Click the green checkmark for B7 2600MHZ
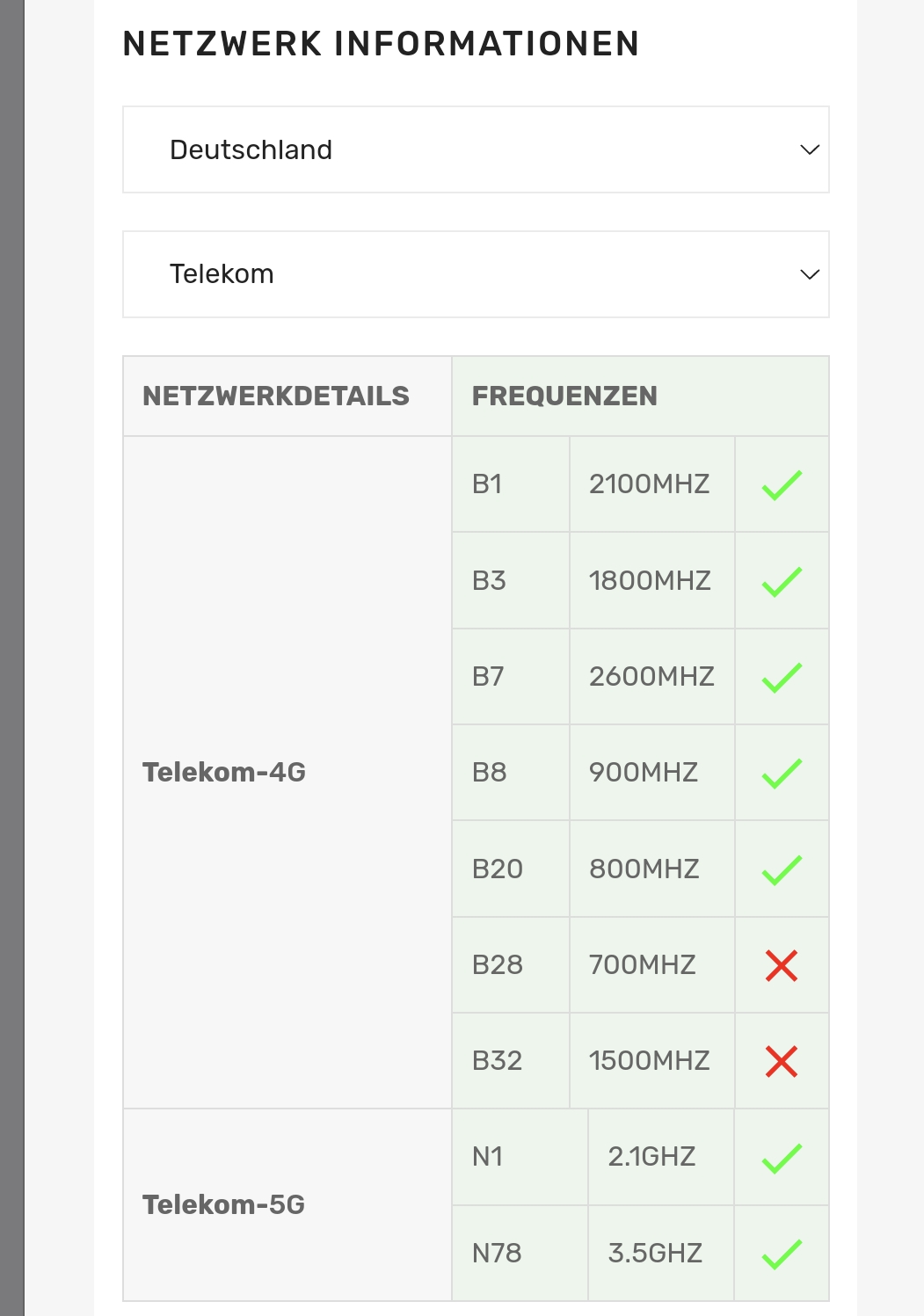The image size is (924, 1316). point(782,677)
